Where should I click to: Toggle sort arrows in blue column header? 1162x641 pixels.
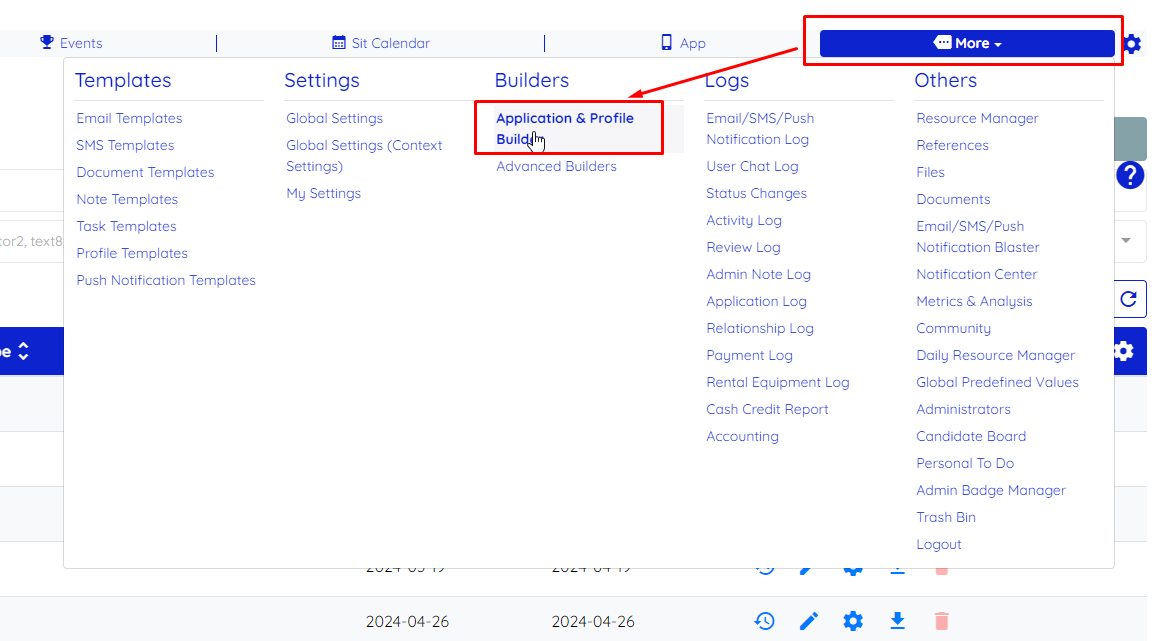(x=23, y=351)
